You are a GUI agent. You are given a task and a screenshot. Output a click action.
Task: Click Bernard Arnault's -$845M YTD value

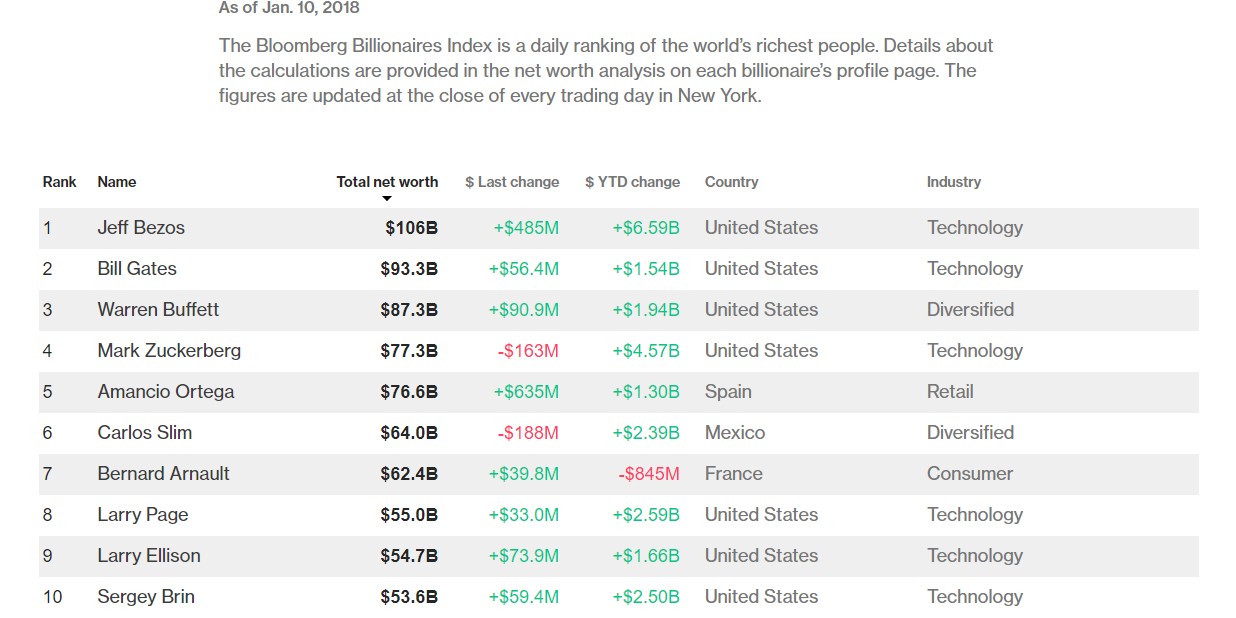(x=648, y=474)
